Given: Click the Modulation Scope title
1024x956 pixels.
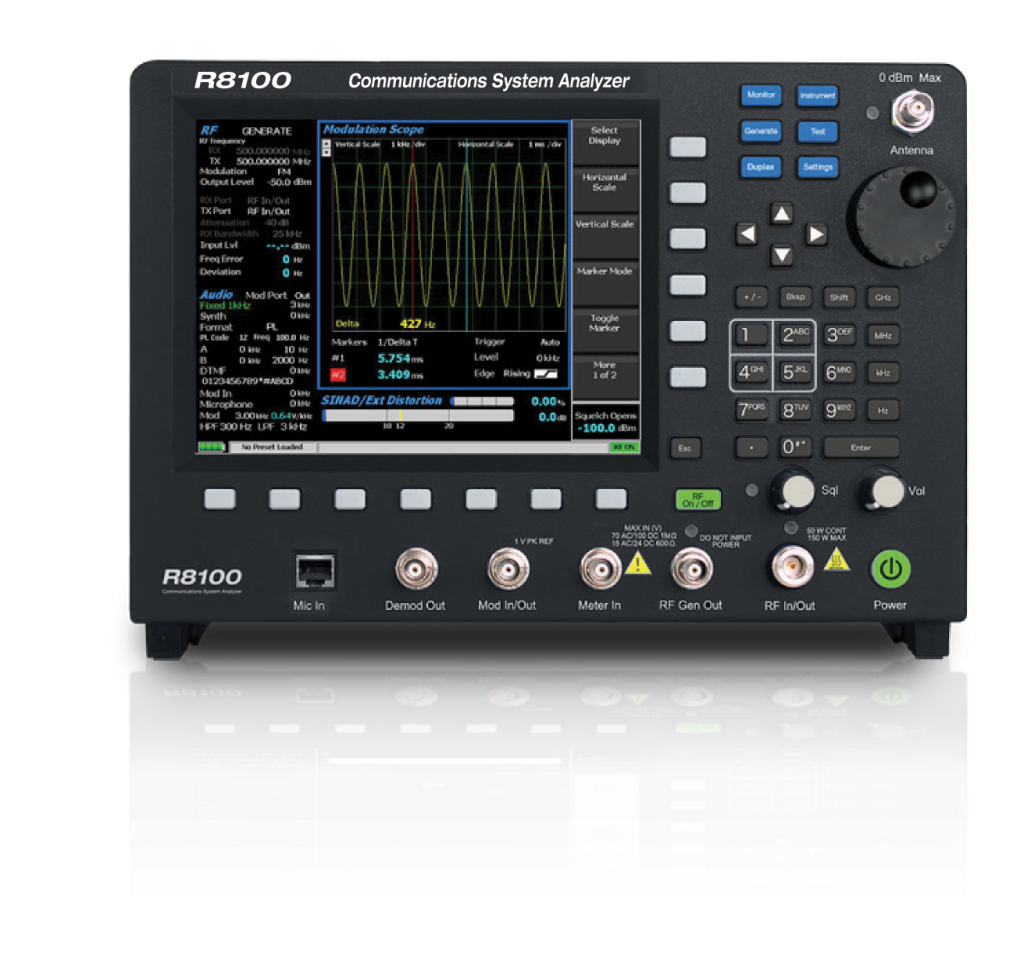Looking at the screenshot, I should tap(374, 129).
